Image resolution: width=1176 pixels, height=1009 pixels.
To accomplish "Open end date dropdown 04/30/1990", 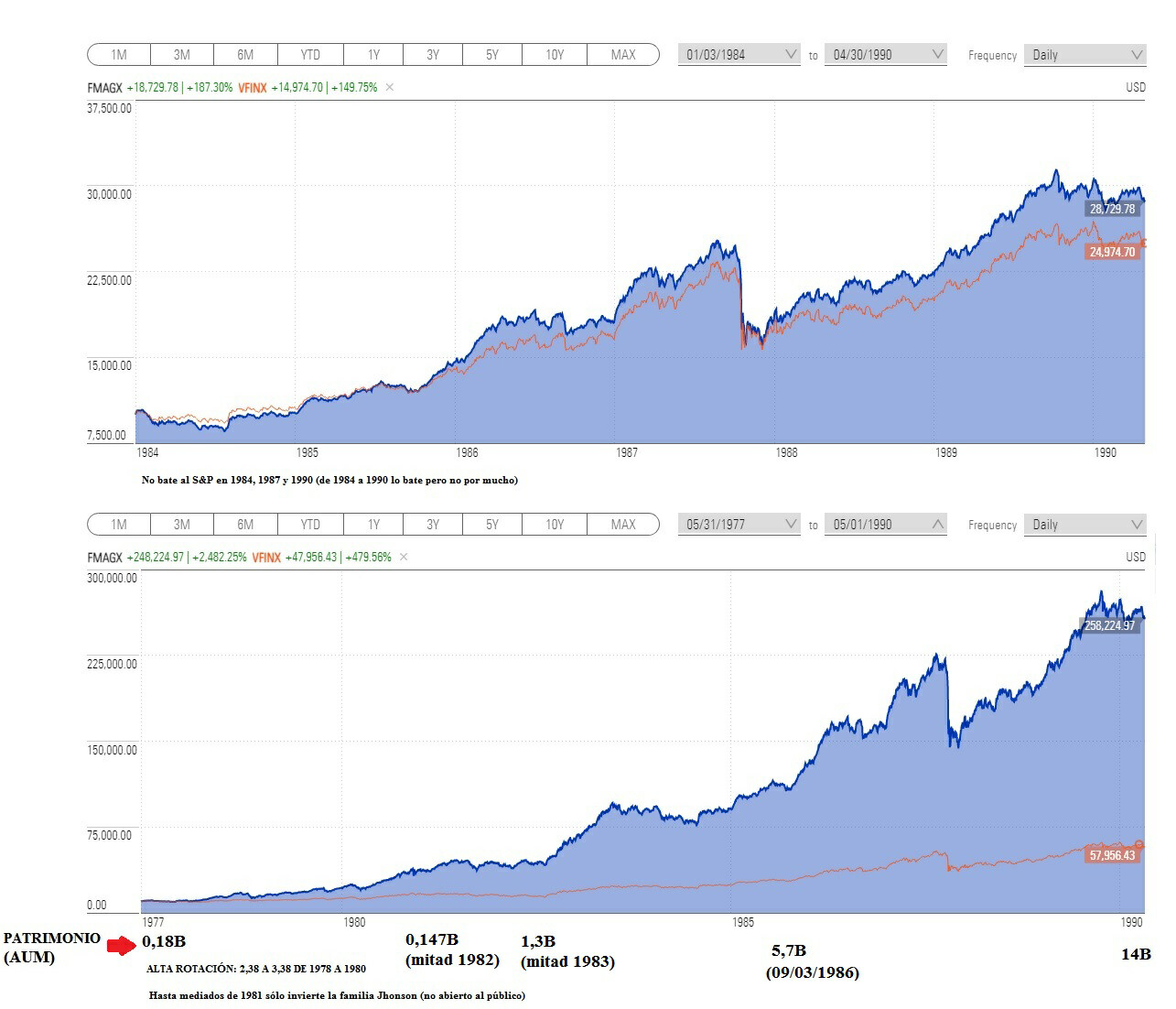I will click(886, 55).
